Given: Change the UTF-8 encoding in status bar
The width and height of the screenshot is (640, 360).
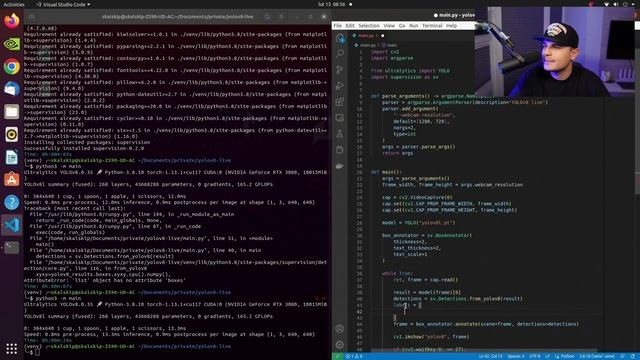Looking at the screenshot, I should pyautogui.click(x=535, y=356).
